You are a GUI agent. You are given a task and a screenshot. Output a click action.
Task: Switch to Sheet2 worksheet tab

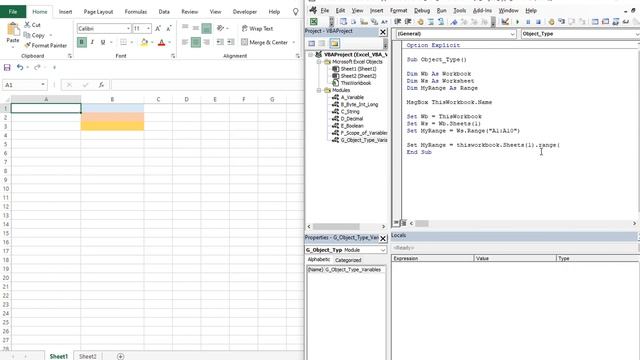[87, 356]
